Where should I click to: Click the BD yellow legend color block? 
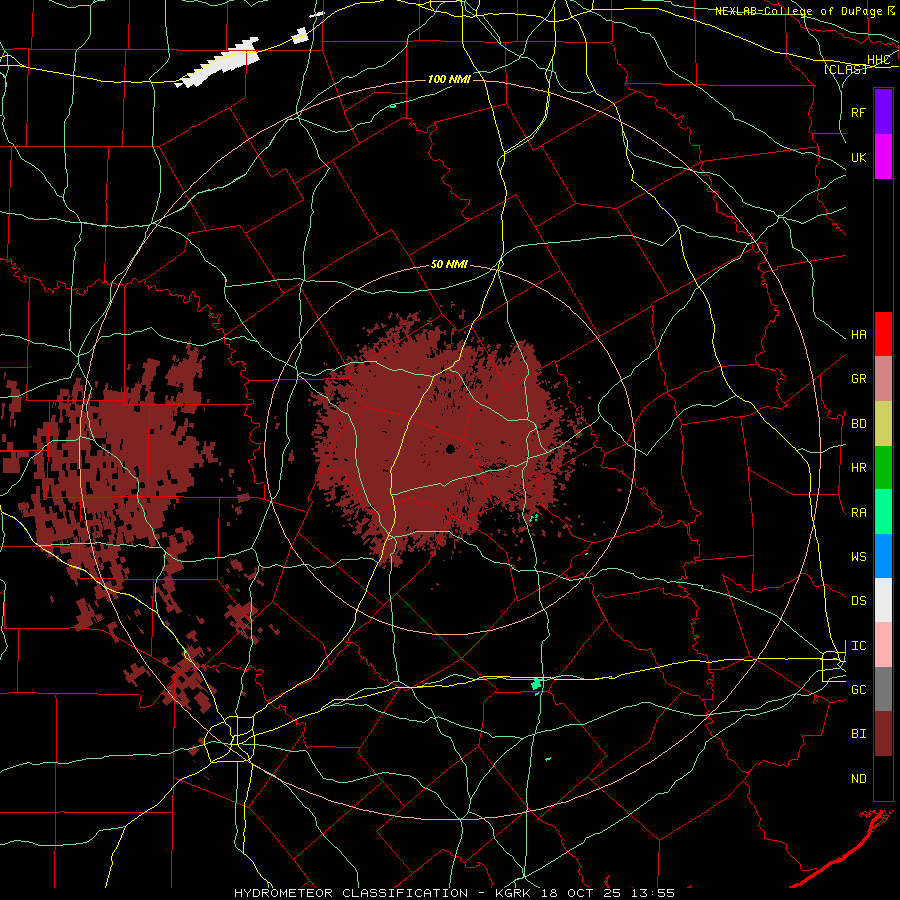(883, 423)
